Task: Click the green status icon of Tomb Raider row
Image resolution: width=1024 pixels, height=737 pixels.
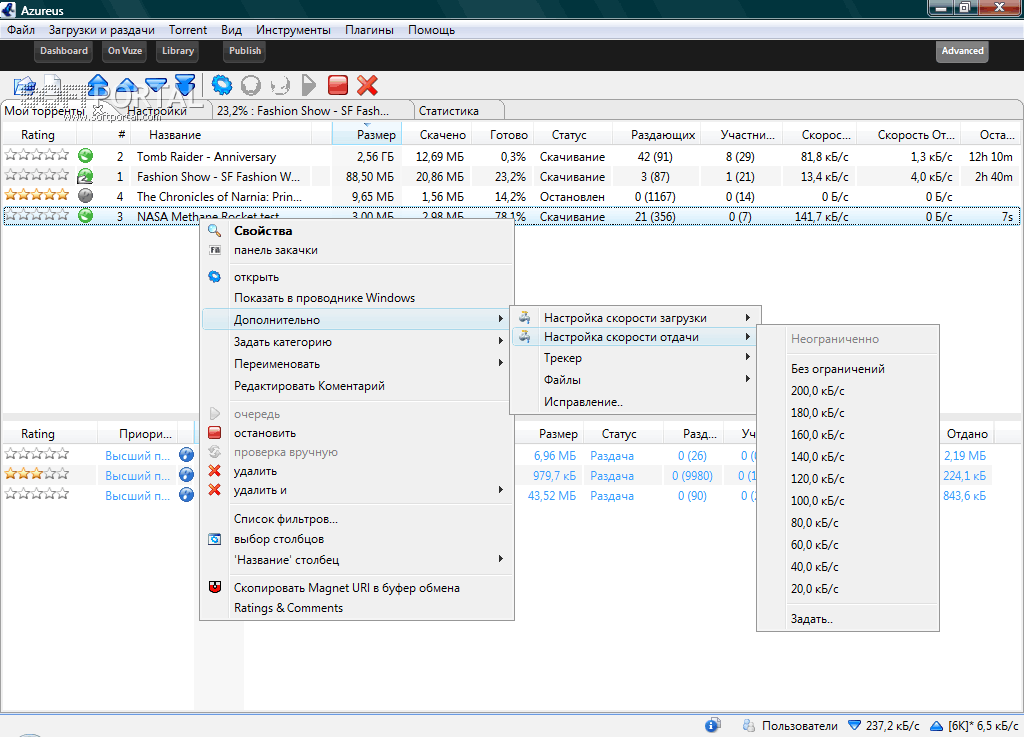Action: click(85, 156)
